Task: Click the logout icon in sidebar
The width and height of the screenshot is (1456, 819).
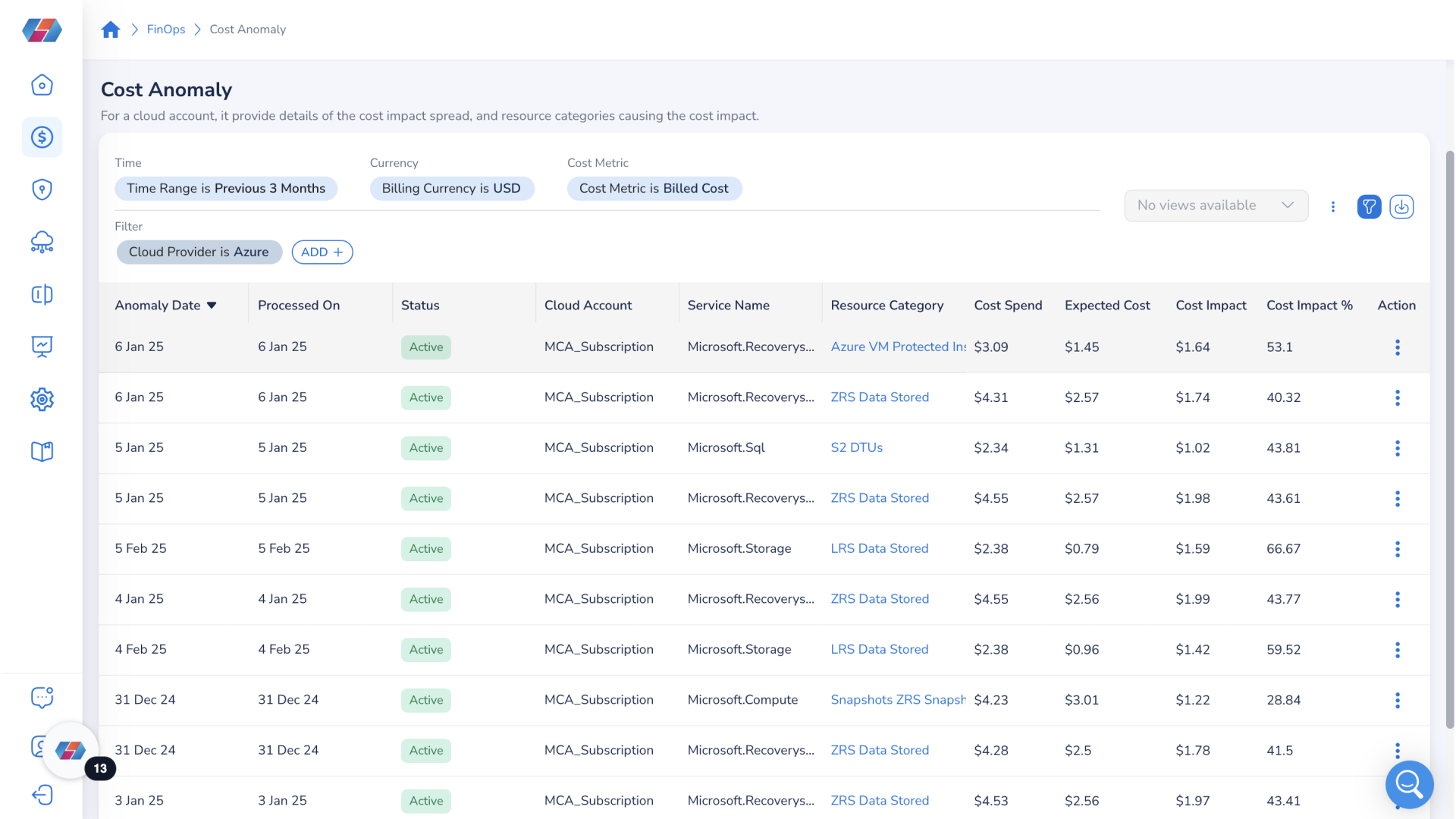Action: (x=42, y=795)
